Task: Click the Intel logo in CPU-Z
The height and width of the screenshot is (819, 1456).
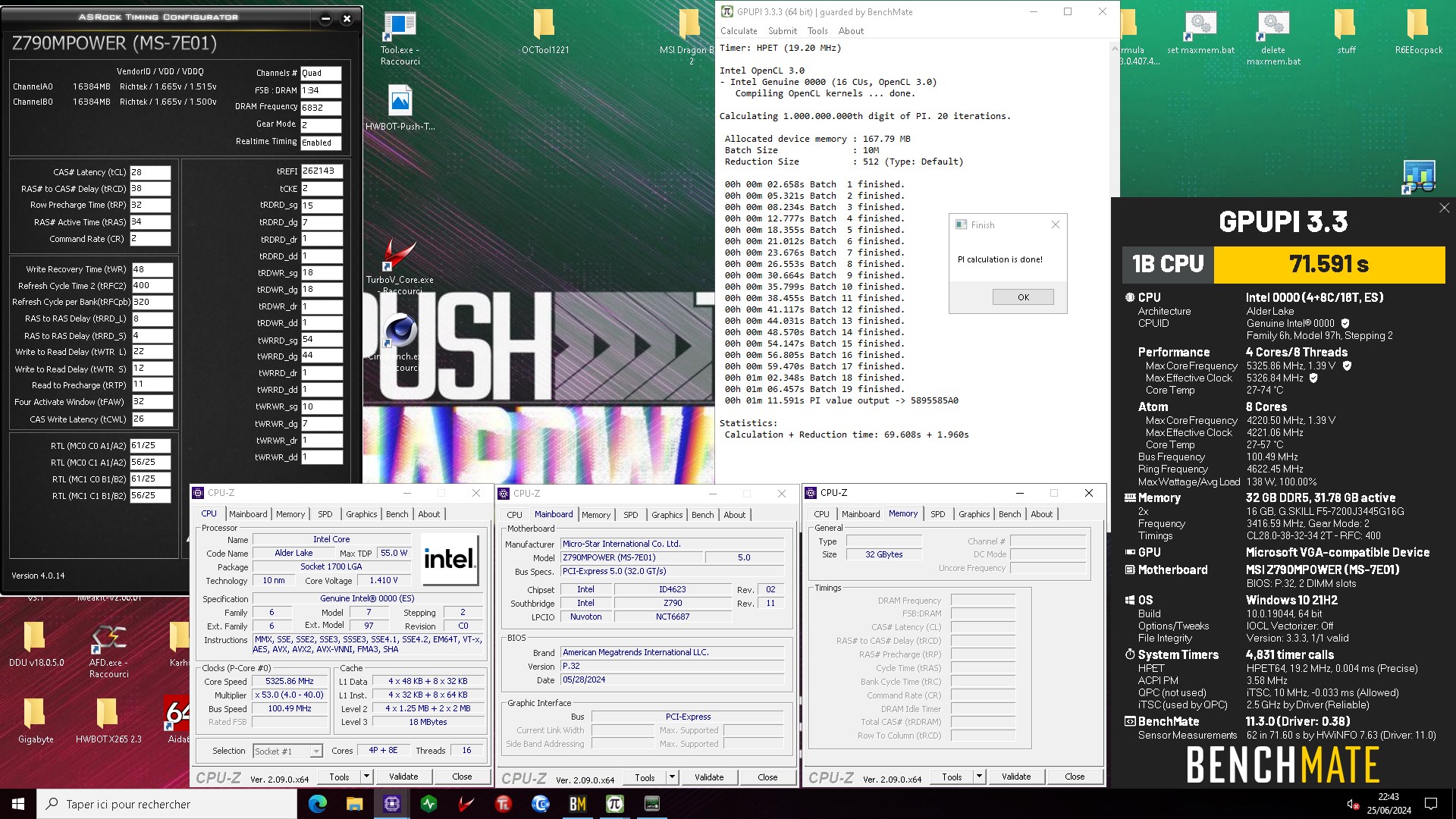Action: click(450, 560)
